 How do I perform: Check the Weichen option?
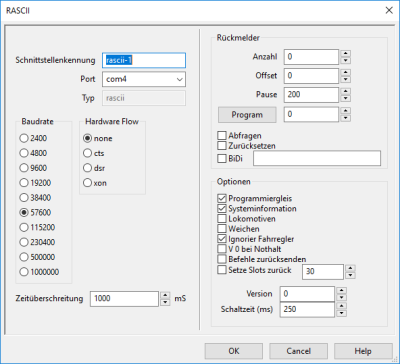click(x=222, y=229)
